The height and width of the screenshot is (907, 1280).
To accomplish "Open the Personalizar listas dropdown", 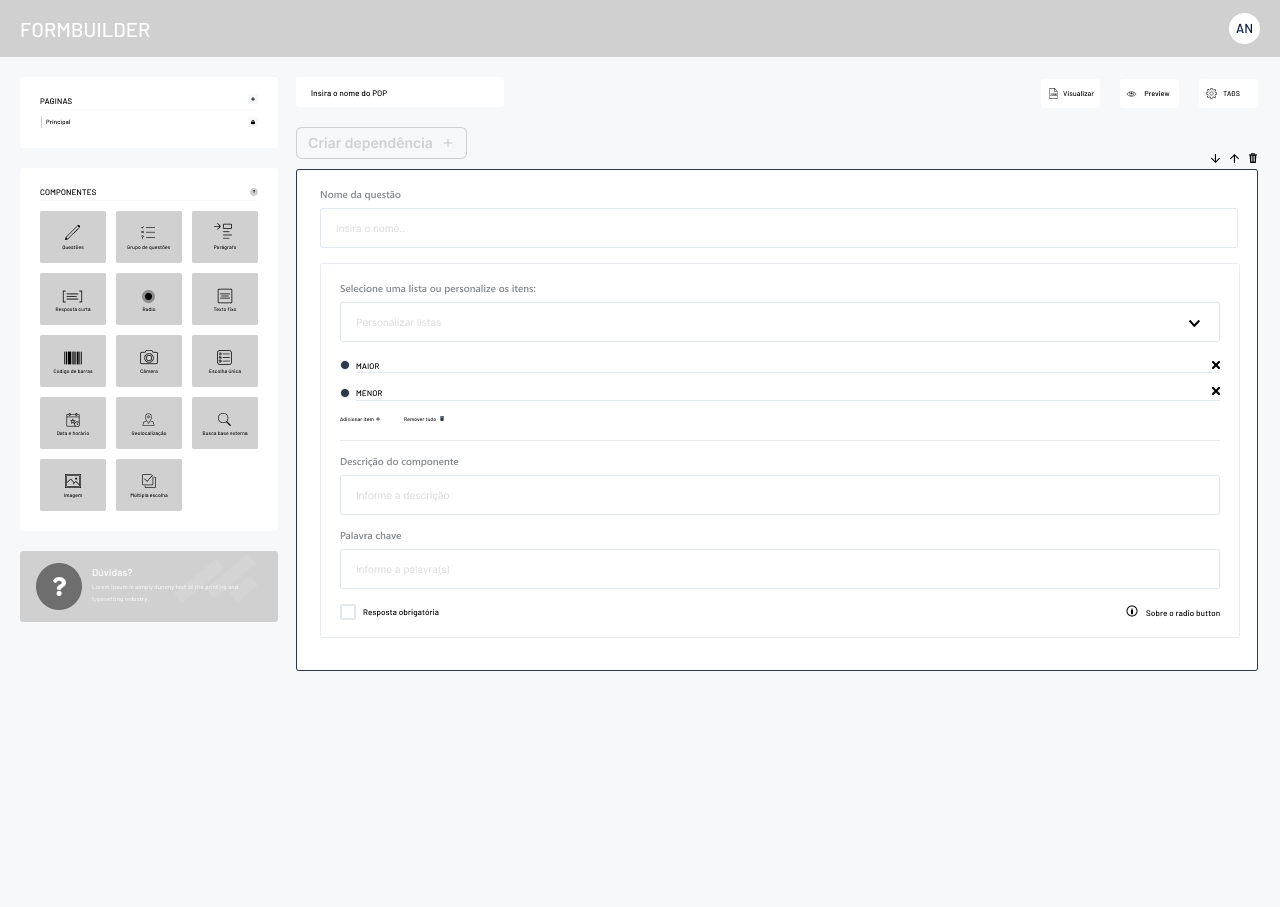I will [x=779, y=322].
